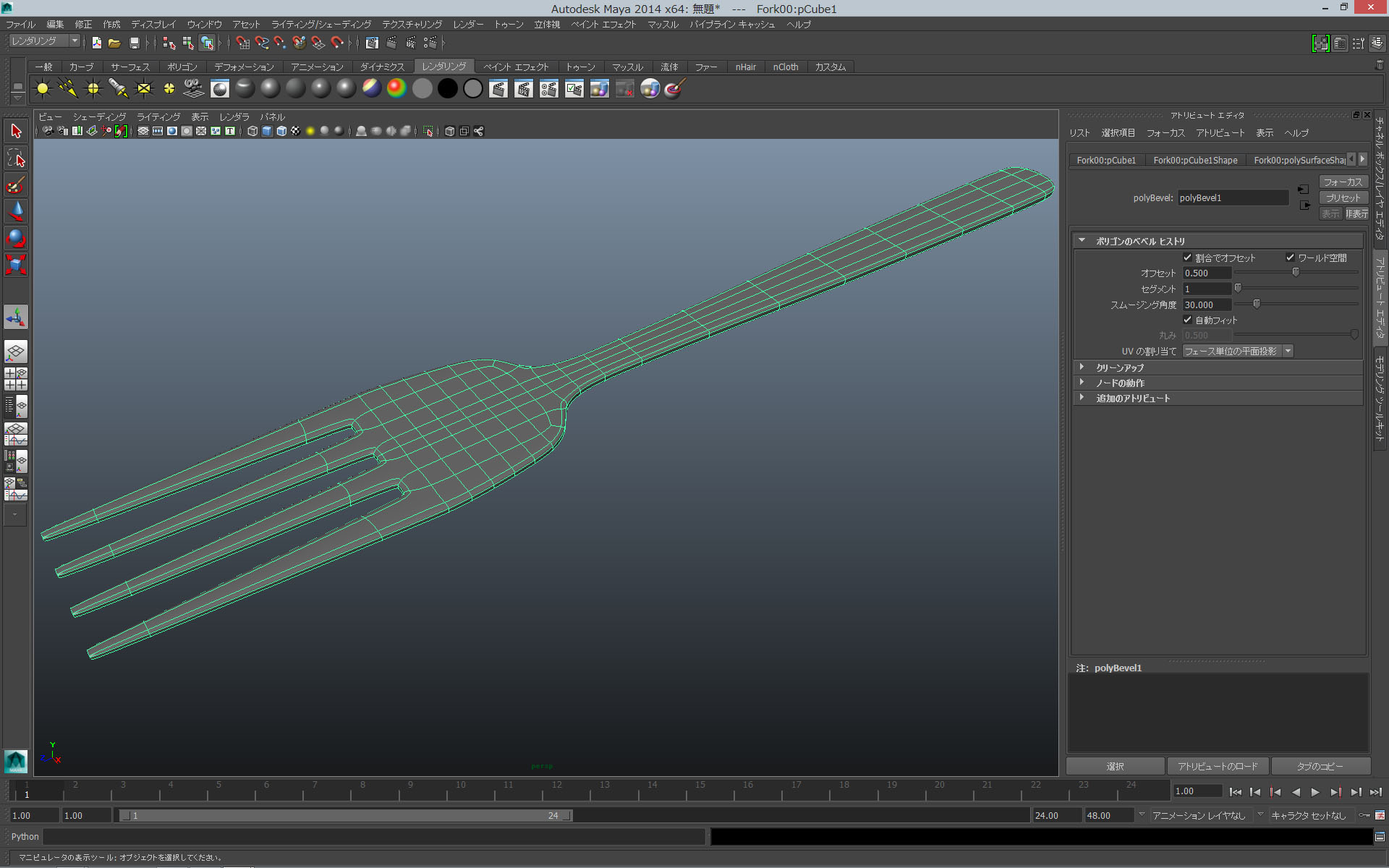Enable the 自動フィット checkbox

(1187, 319)
